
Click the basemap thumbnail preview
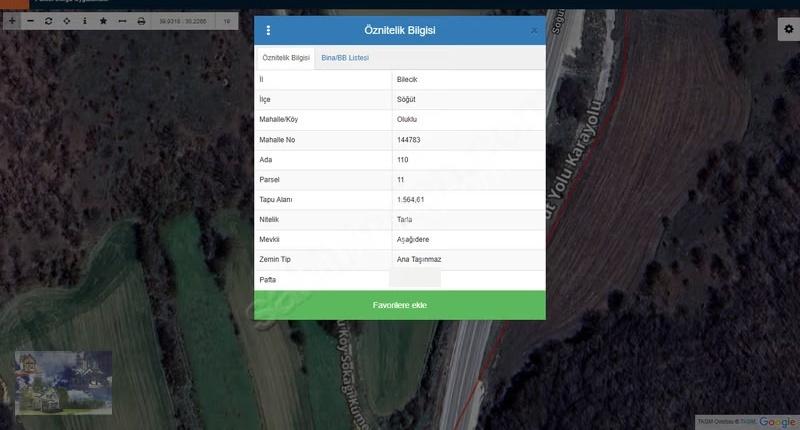coord(63,383)
